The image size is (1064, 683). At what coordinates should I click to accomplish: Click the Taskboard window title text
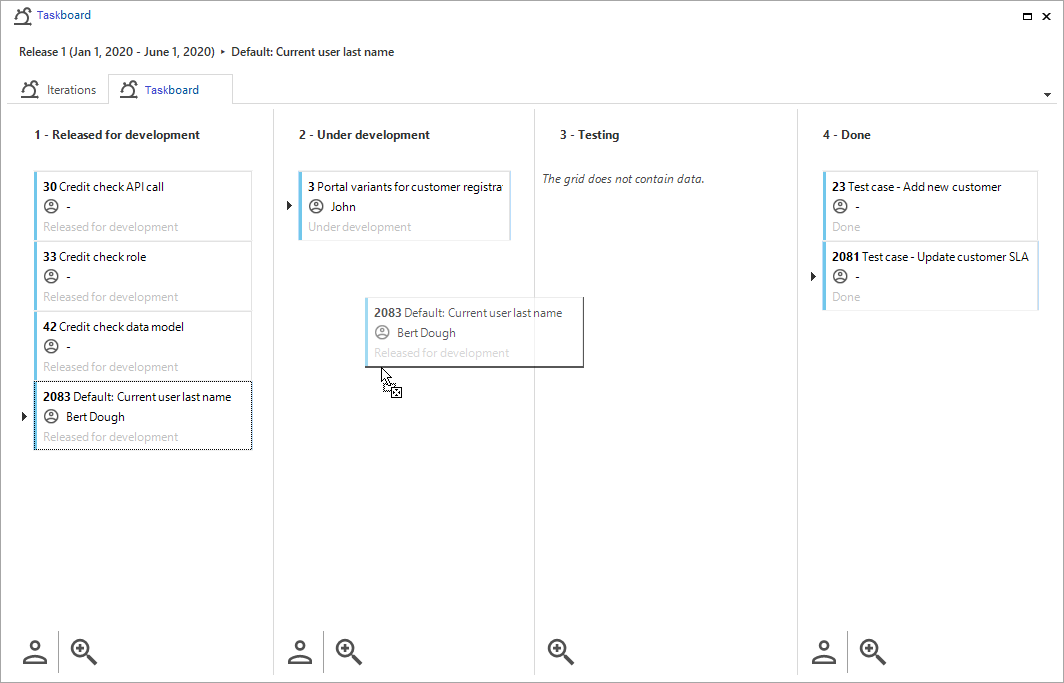(x=64, y=15)
